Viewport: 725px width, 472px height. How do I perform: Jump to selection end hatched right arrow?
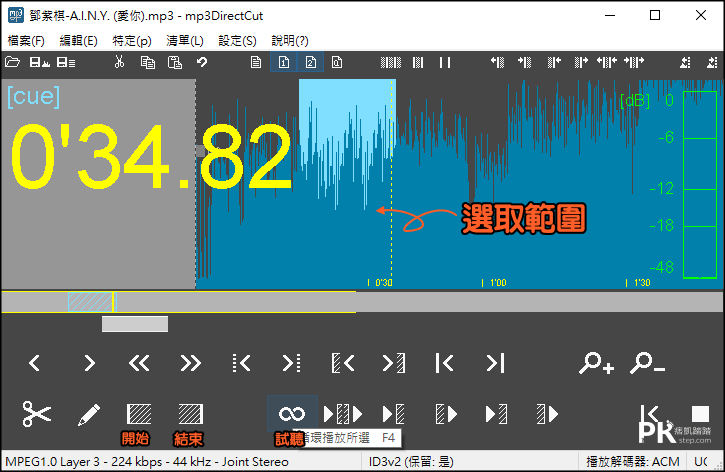(394, 363)
